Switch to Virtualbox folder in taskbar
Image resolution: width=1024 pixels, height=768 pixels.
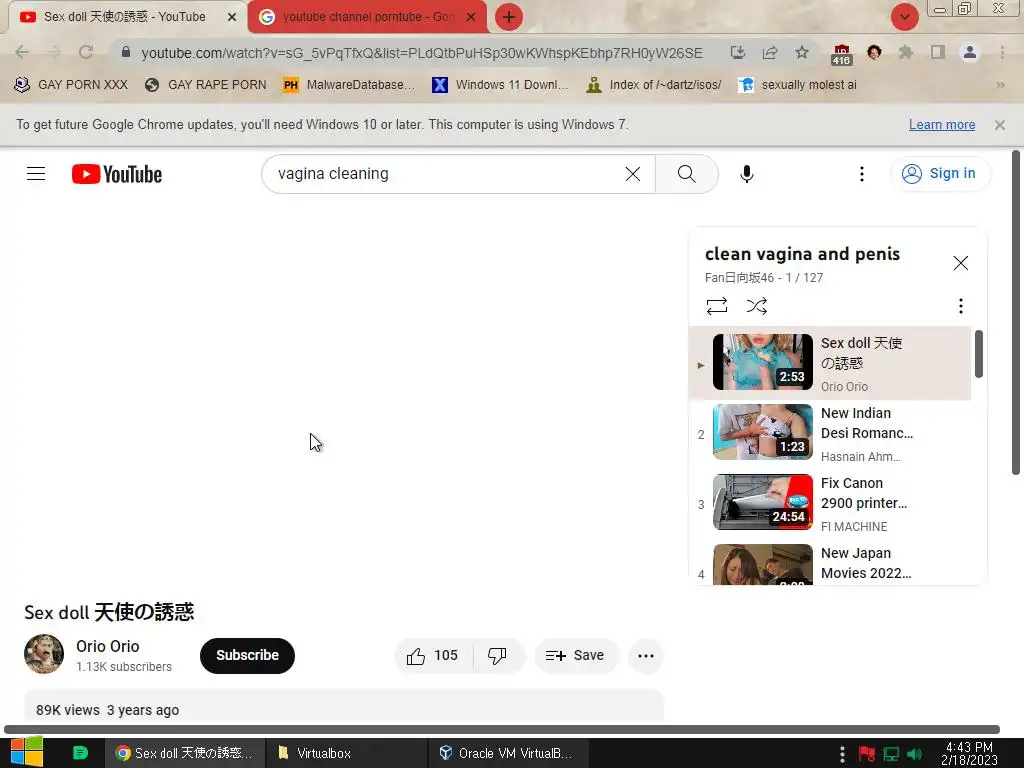pos(347,753)
